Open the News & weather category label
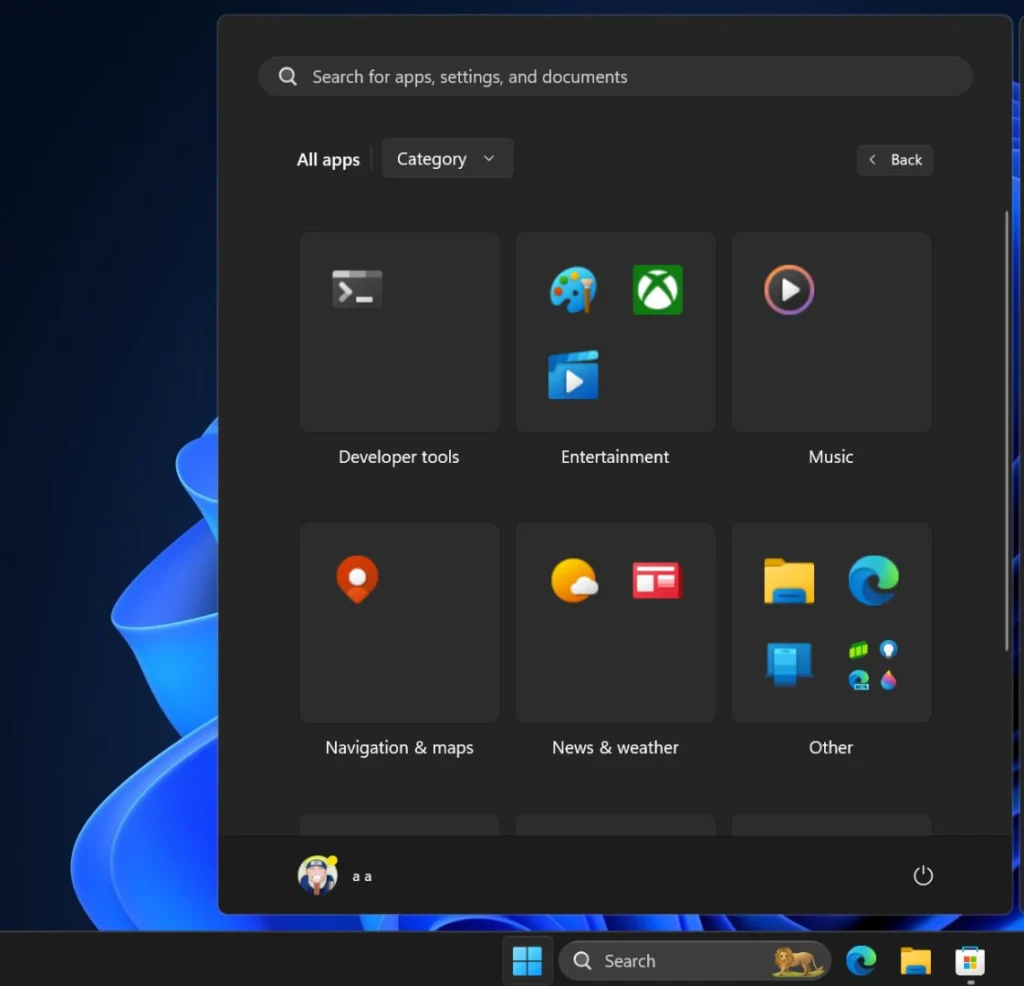Image resolution: width=1024 pixels, height=986 pixels. pos(615,747)
